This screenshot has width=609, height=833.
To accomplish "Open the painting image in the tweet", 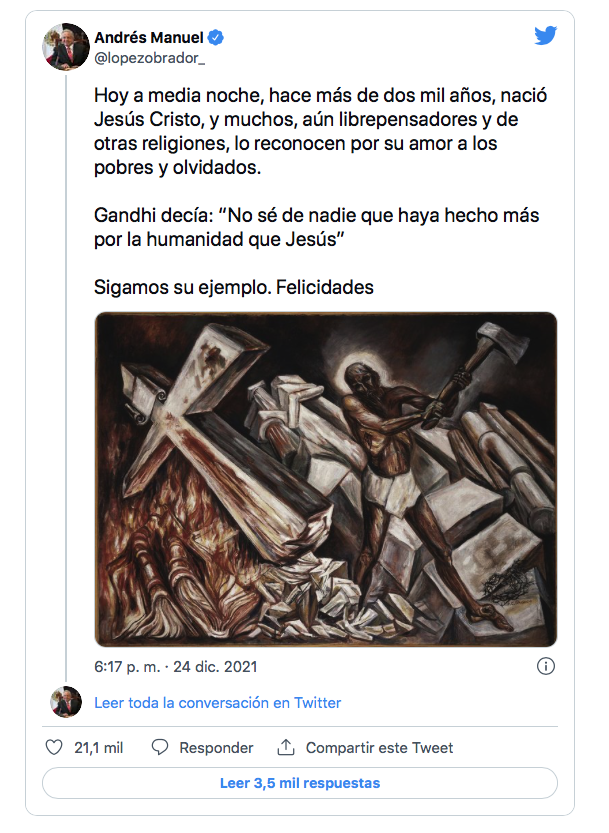I will [325, 479].
